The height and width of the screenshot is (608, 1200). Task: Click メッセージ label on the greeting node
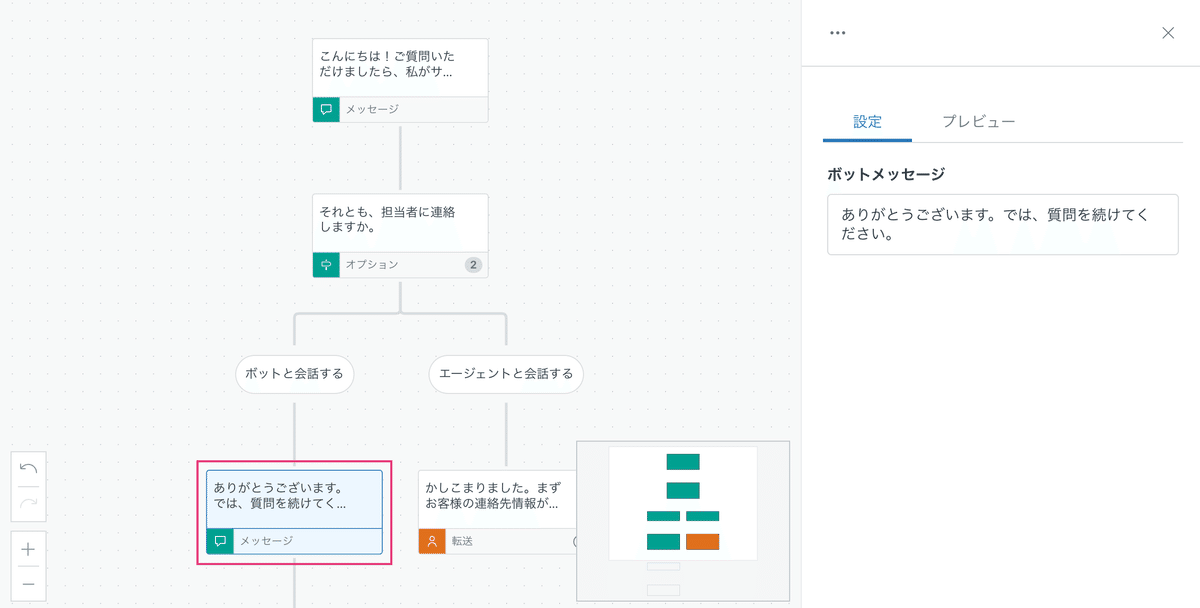(372, 109)
